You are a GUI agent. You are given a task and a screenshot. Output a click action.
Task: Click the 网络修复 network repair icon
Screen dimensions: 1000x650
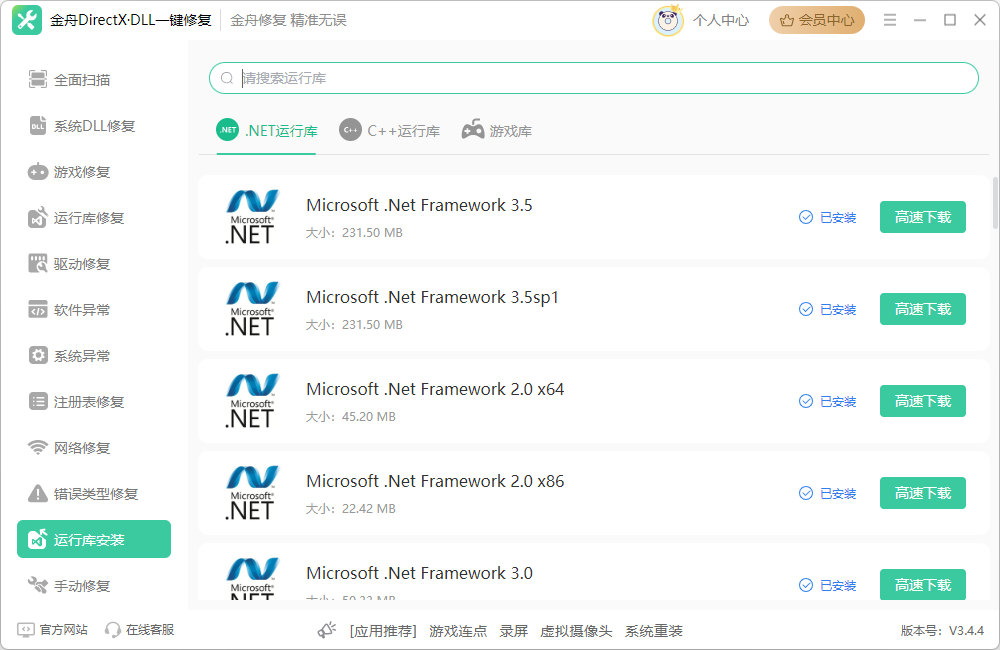(x=40, y=447)
